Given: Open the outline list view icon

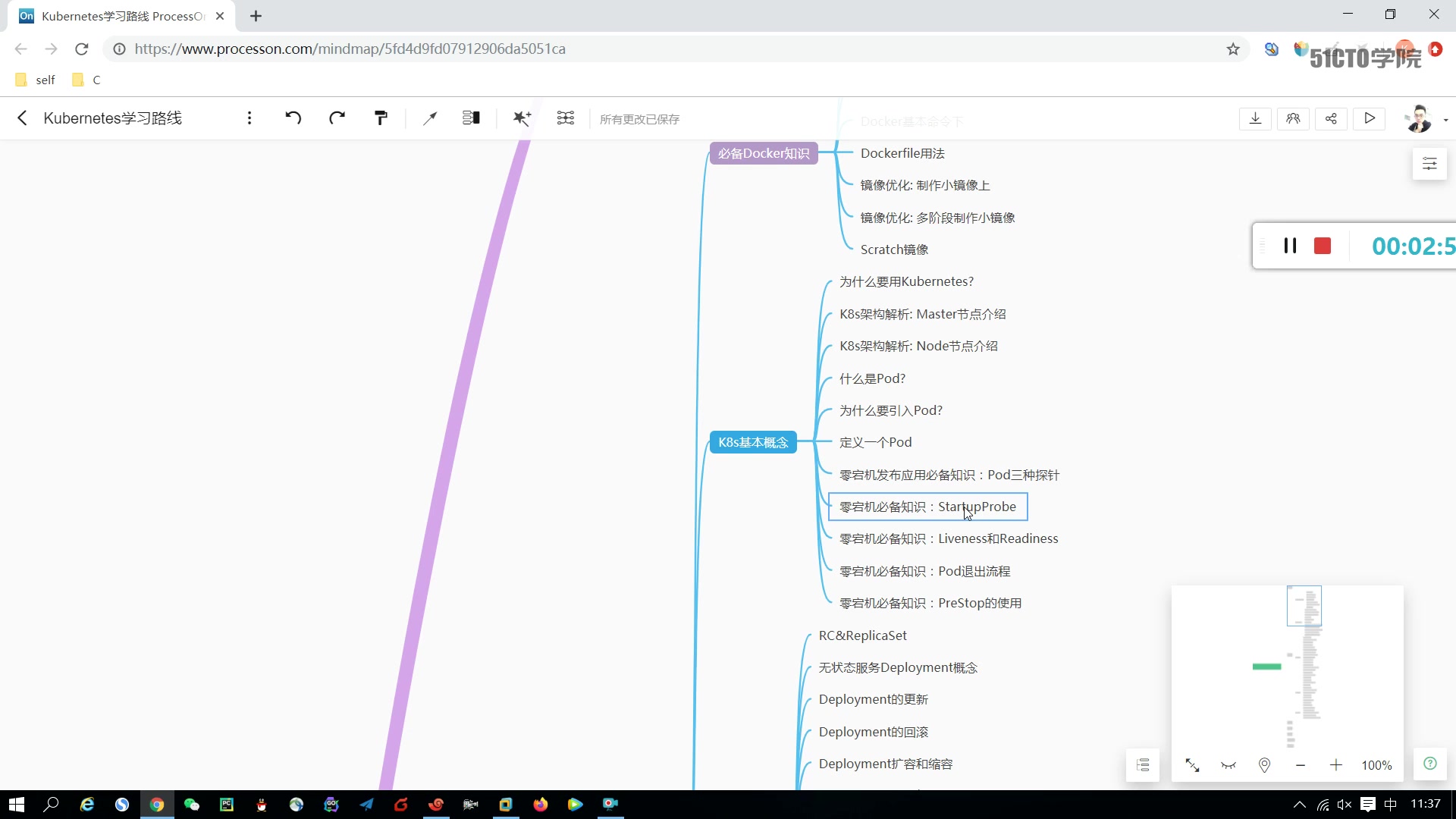Looking at the screenshot, I should [1143, 765].
